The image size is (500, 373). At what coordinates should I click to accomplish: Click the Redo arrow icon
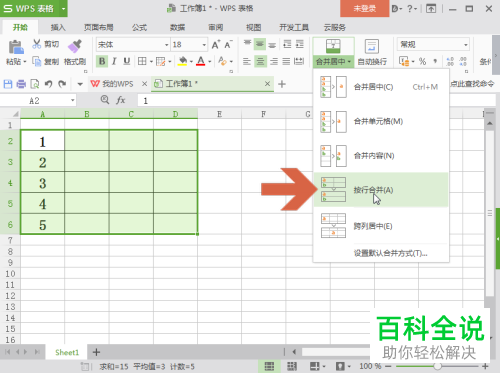click(62, 84)
